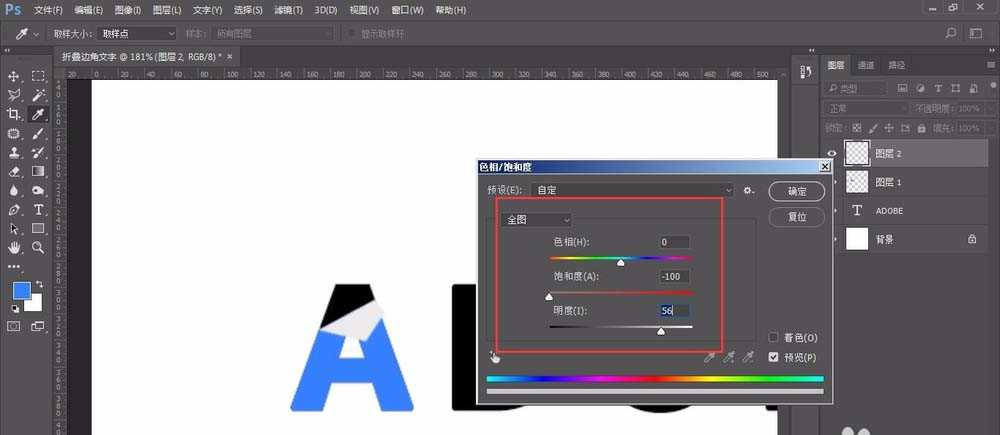This screenshot has width=1000, height=435.
Task: Select the Horizontal Type tool
Action: coord(38,210)
